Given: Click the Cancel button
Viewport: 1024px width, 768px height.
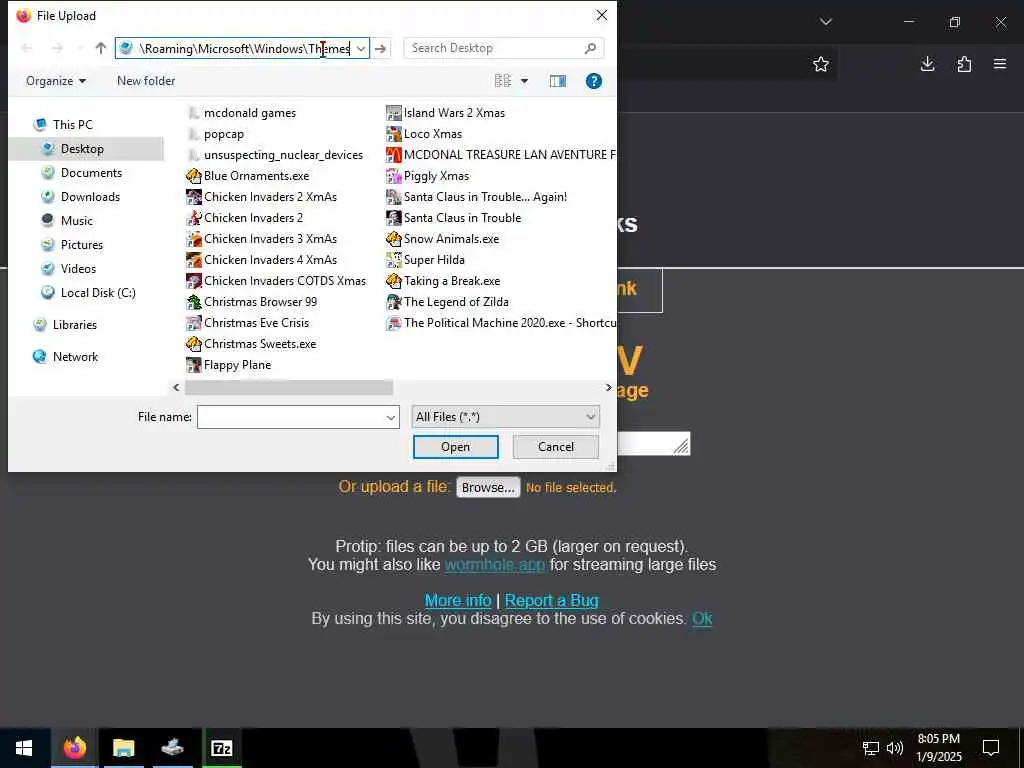Looking at the screenshot, I should coord(556,447).
